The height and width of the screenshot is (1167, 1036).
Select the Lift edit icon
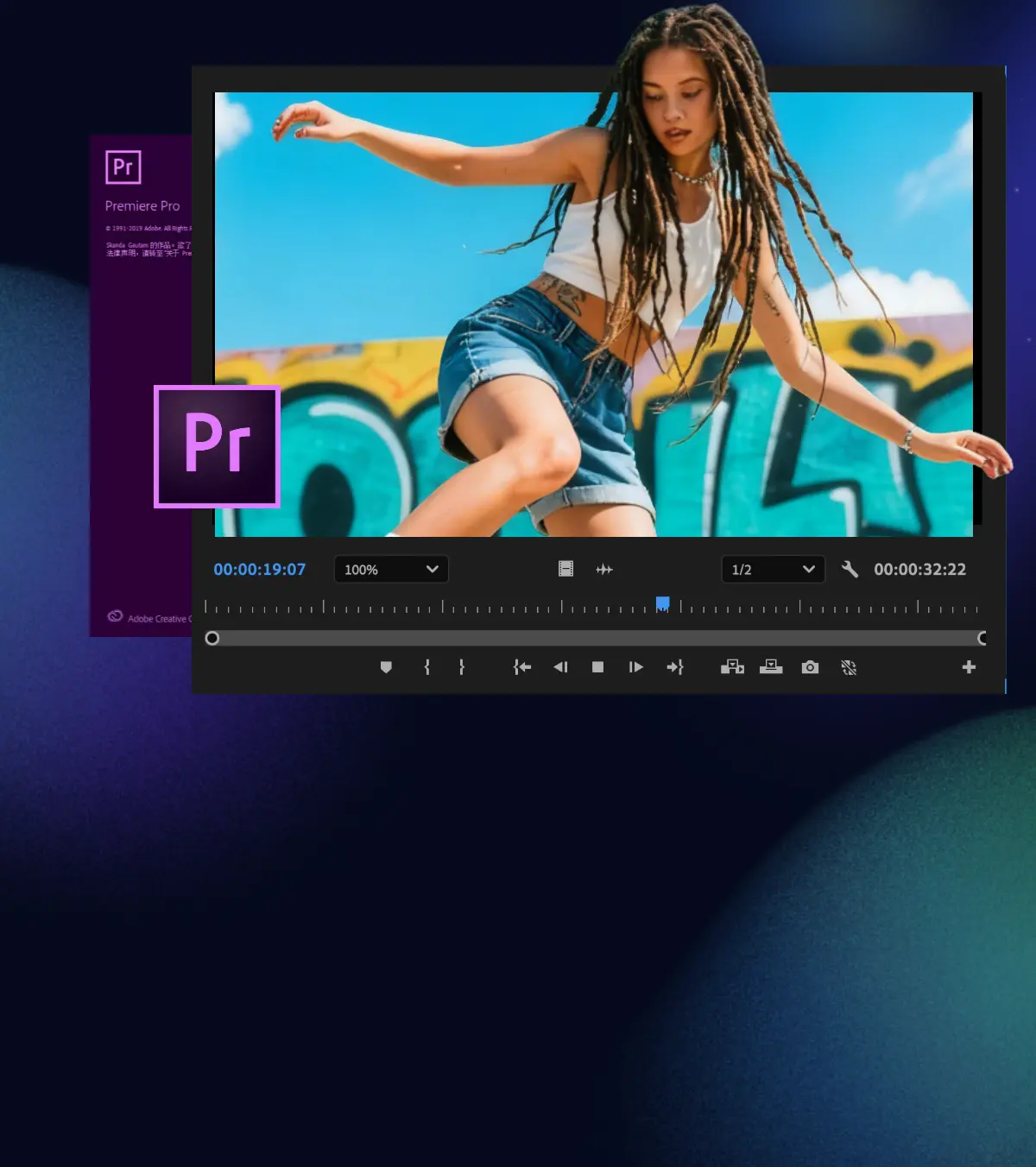point(732,666)
